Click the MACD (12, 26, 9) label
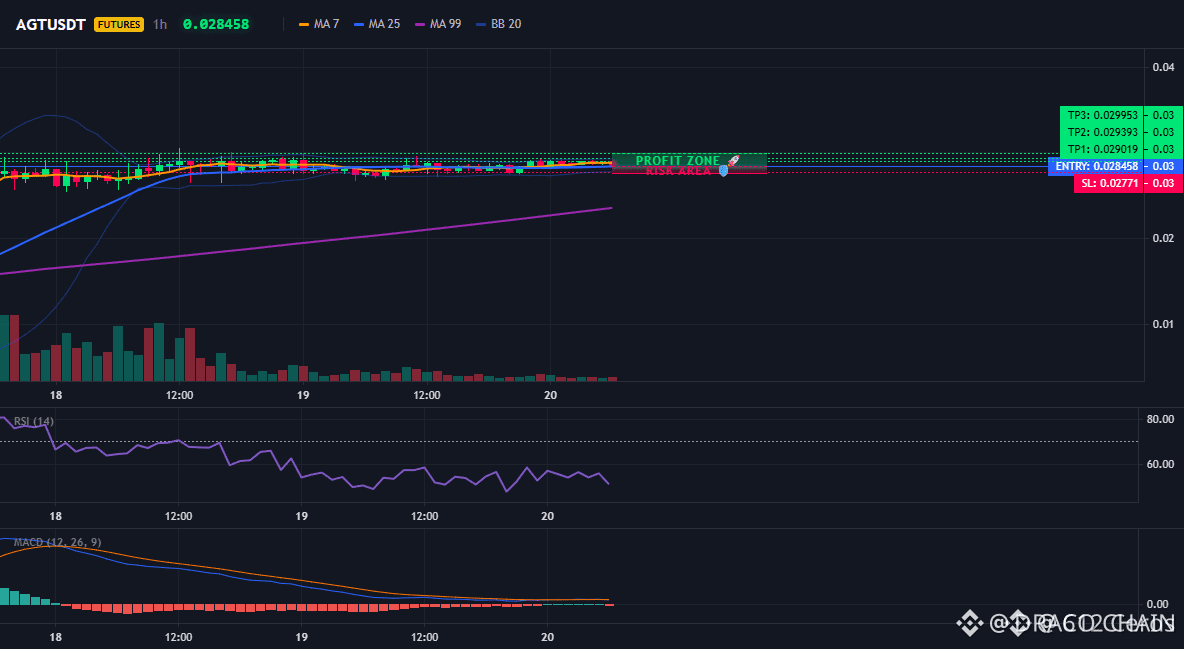The width and height of the screenshot is (1184, 649). (57, 542)
